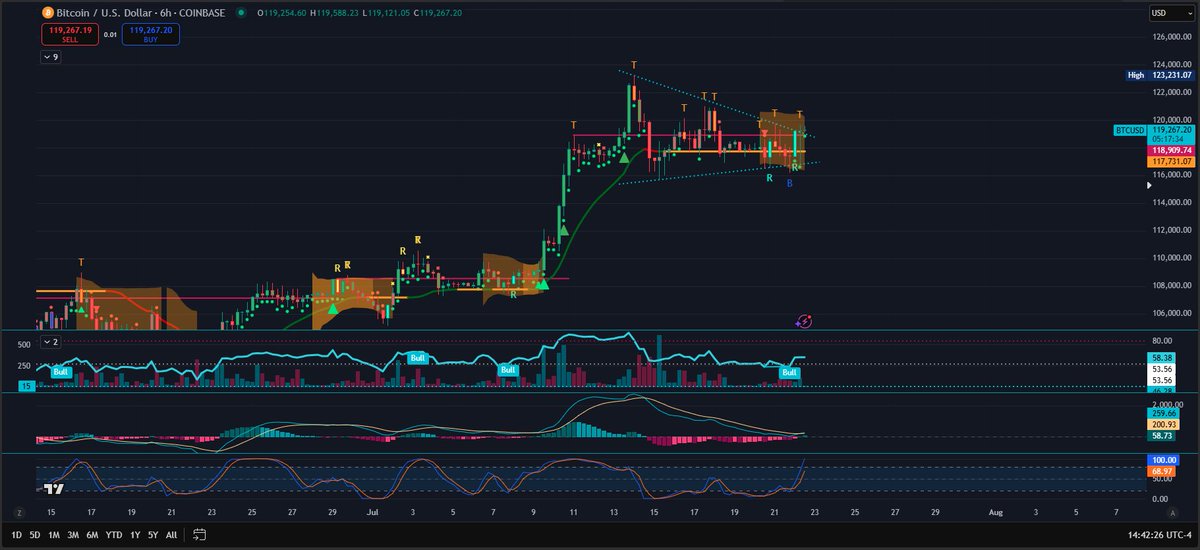Click the 0.01 spread value

coord(110,35)
